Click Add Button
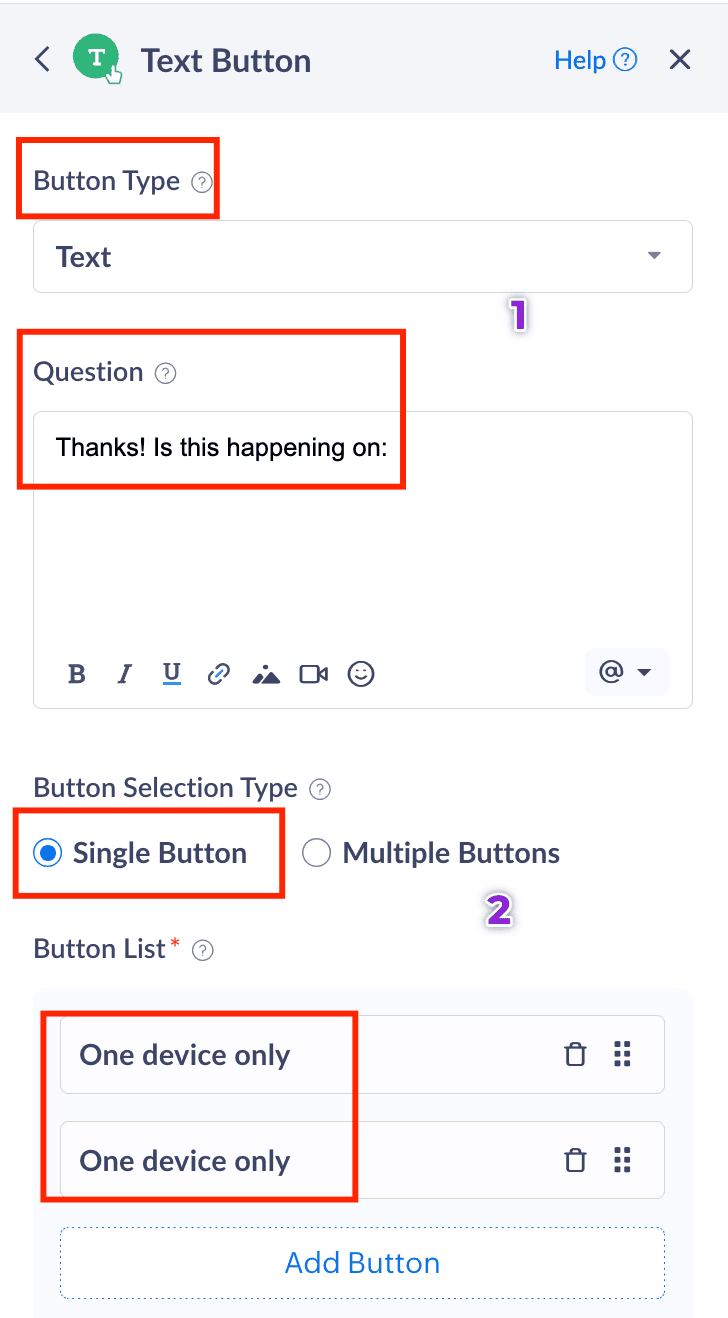Screen dimensions: 728x1318 362,1263
